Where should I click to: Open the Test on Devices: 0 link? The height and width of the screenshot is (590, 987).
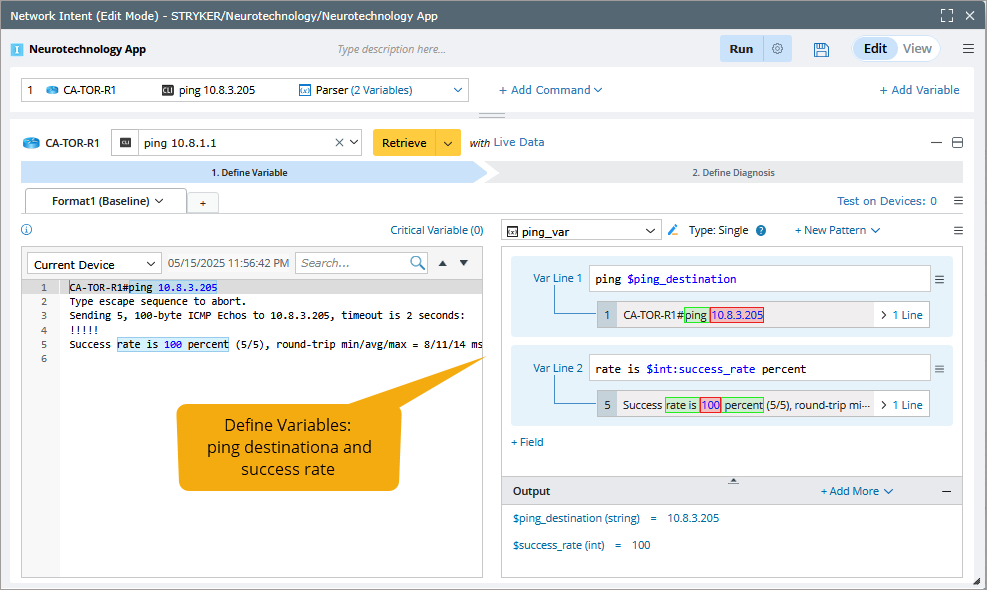tap(887, 201)
